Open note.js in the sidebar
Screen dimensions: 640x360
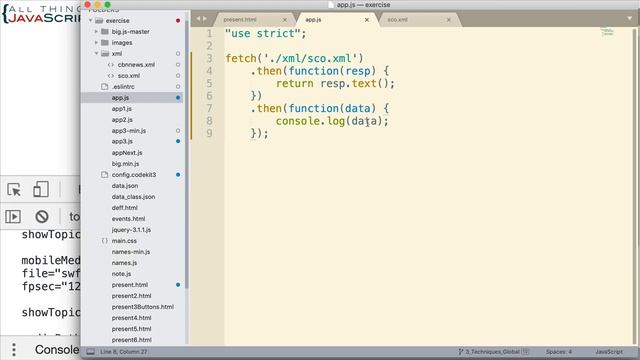(x=121, y=274)
